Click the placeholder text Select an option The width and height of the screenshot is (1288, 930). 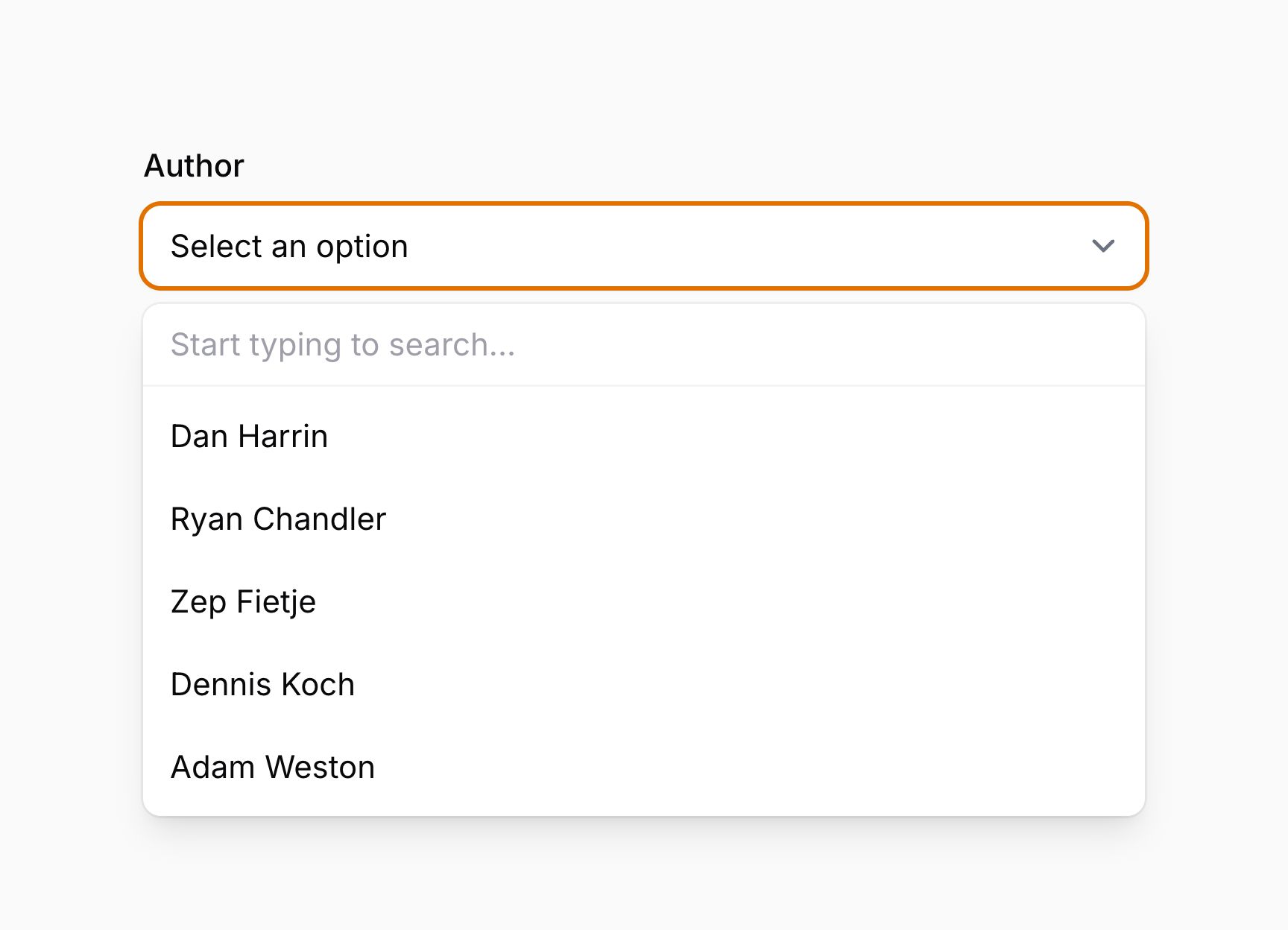tap(289, 246)
